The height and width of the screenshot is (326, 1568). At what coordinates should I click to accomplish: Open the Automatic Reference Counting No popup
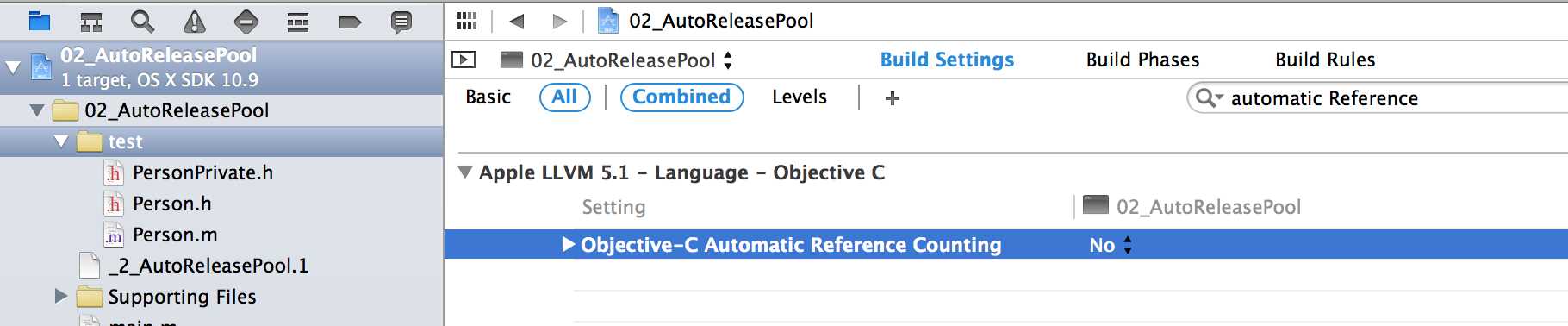[x=1111, y=245]
